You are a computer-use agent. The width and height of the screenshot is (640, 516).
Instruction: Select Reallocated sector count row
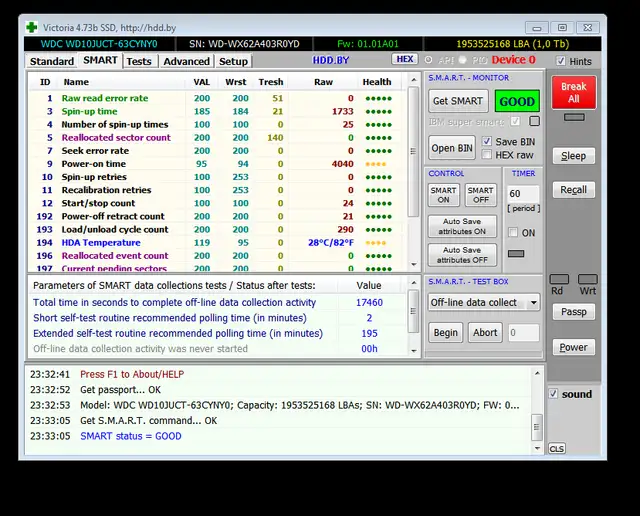pos(217,137)
